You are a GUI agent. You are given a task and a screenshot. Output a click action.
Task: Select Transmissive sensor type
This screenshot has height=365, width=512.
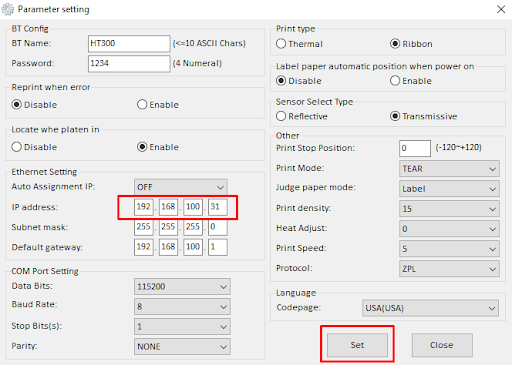[x=423, y=116]
